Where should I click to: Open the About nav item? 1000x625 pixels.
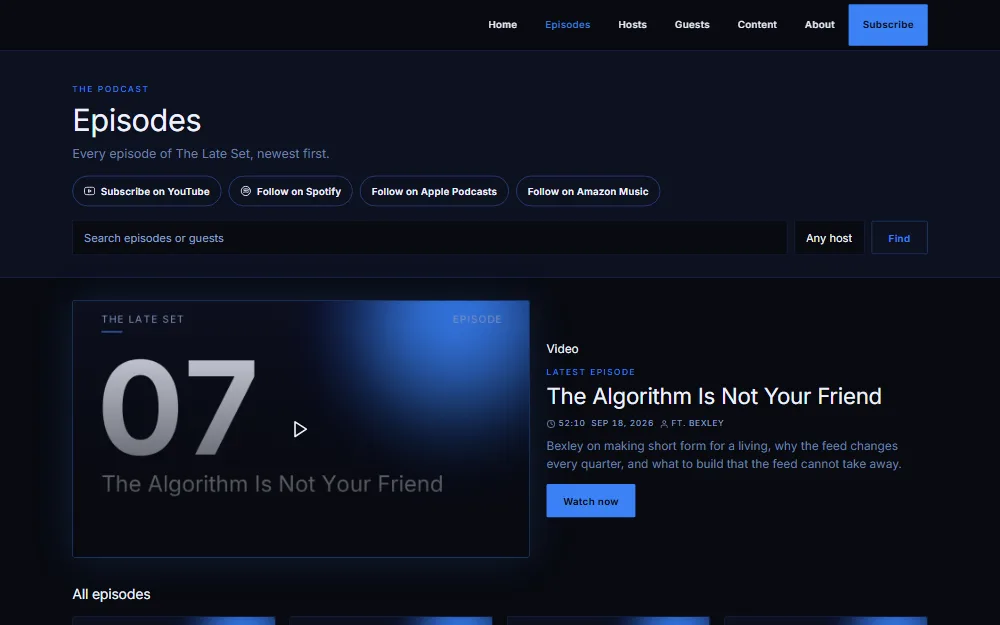(820, 25)
